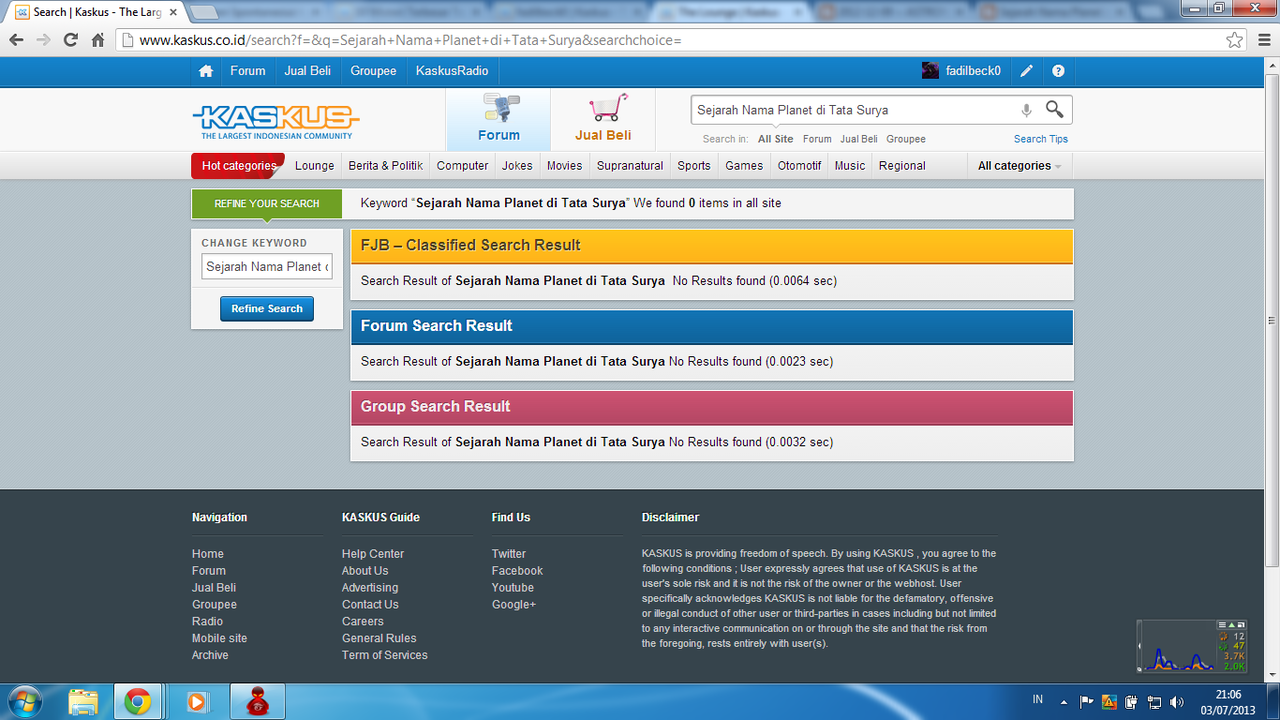The width and height of the screenshot is (1280, 720).
Task: Click the page vertical scrollbar
Action: [1272, 320]
